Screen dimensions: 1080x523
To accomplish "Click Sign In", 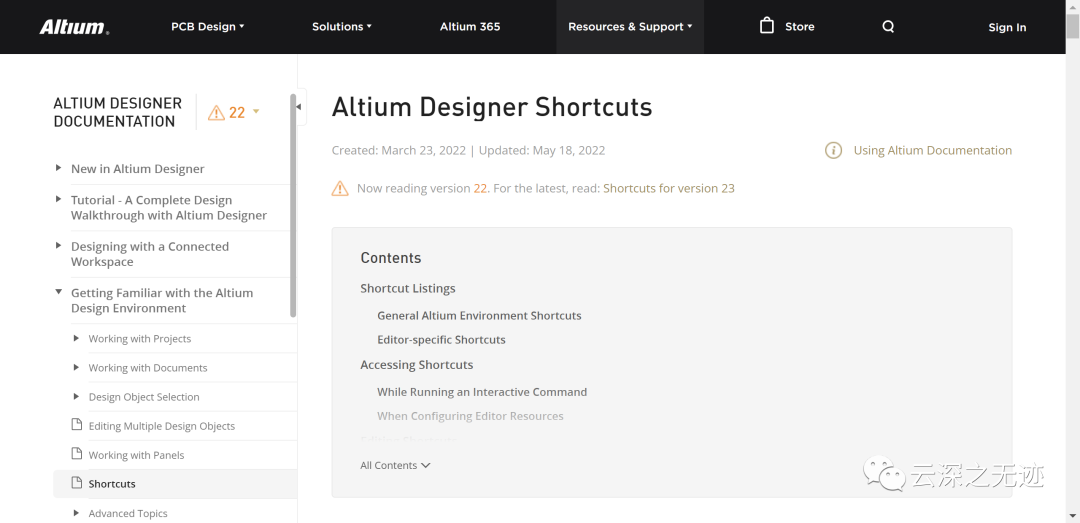I will tap(1007, 28).
